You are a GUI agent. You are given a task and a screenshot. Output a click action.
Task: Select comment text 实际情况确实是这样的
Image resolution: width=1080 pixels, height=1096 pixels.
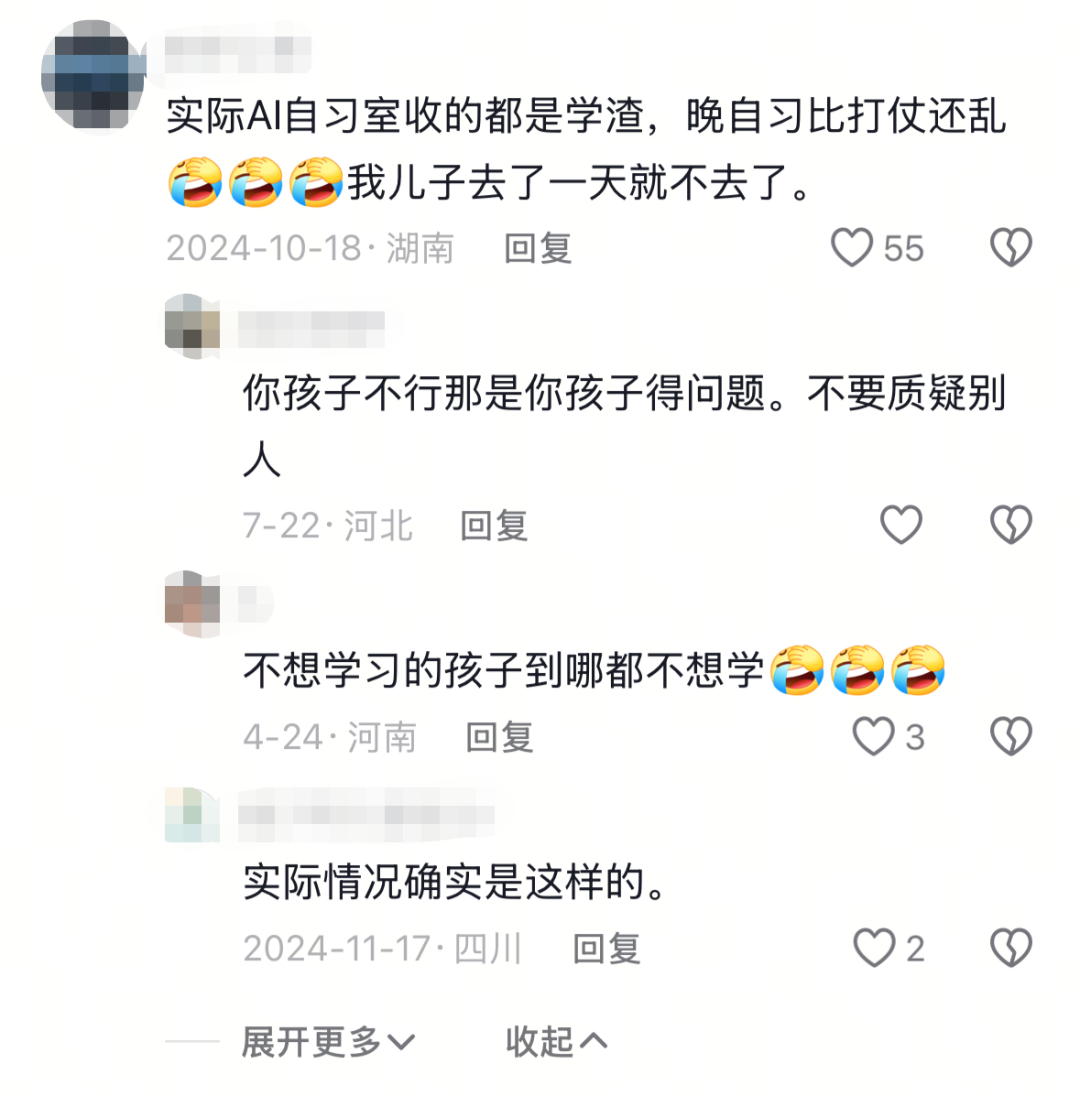click(x=443, y=881)
